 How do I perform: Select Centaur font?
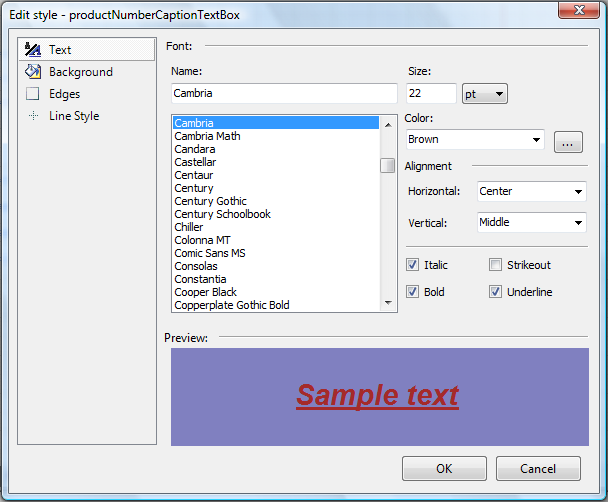pos(276,175)
